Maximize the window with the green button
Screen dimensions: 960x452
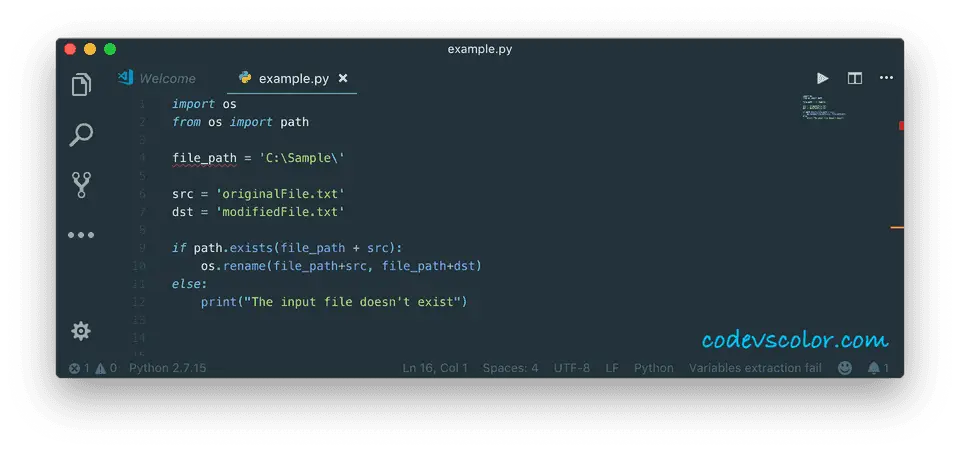(x=110, y=49)
